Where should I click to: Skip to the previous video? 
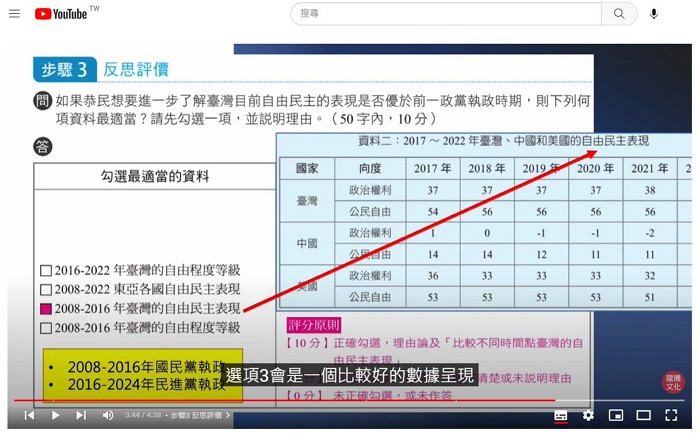pos(29,415)
